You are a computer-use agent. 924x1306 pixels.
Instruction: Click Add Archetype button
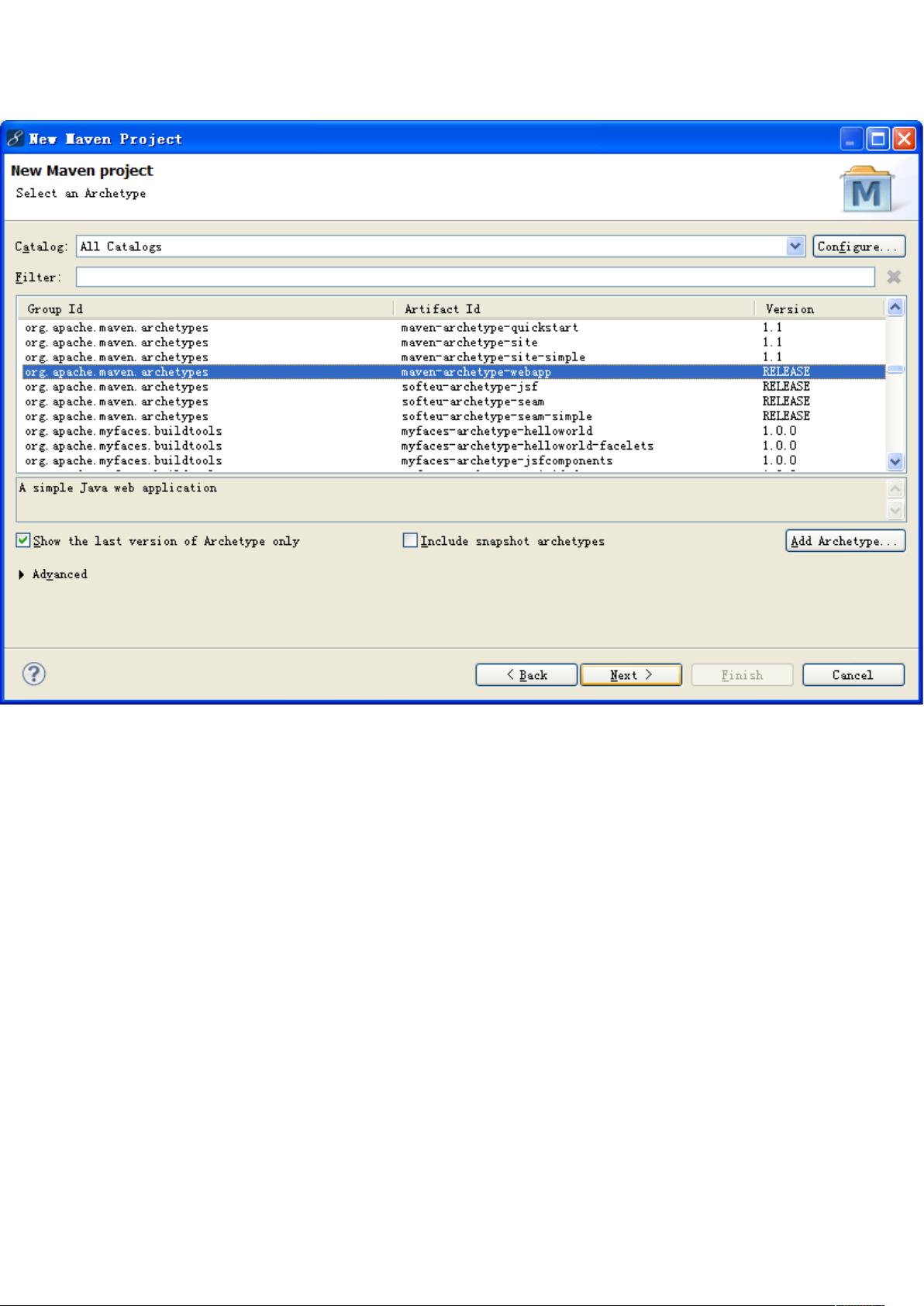coord(845,541)
